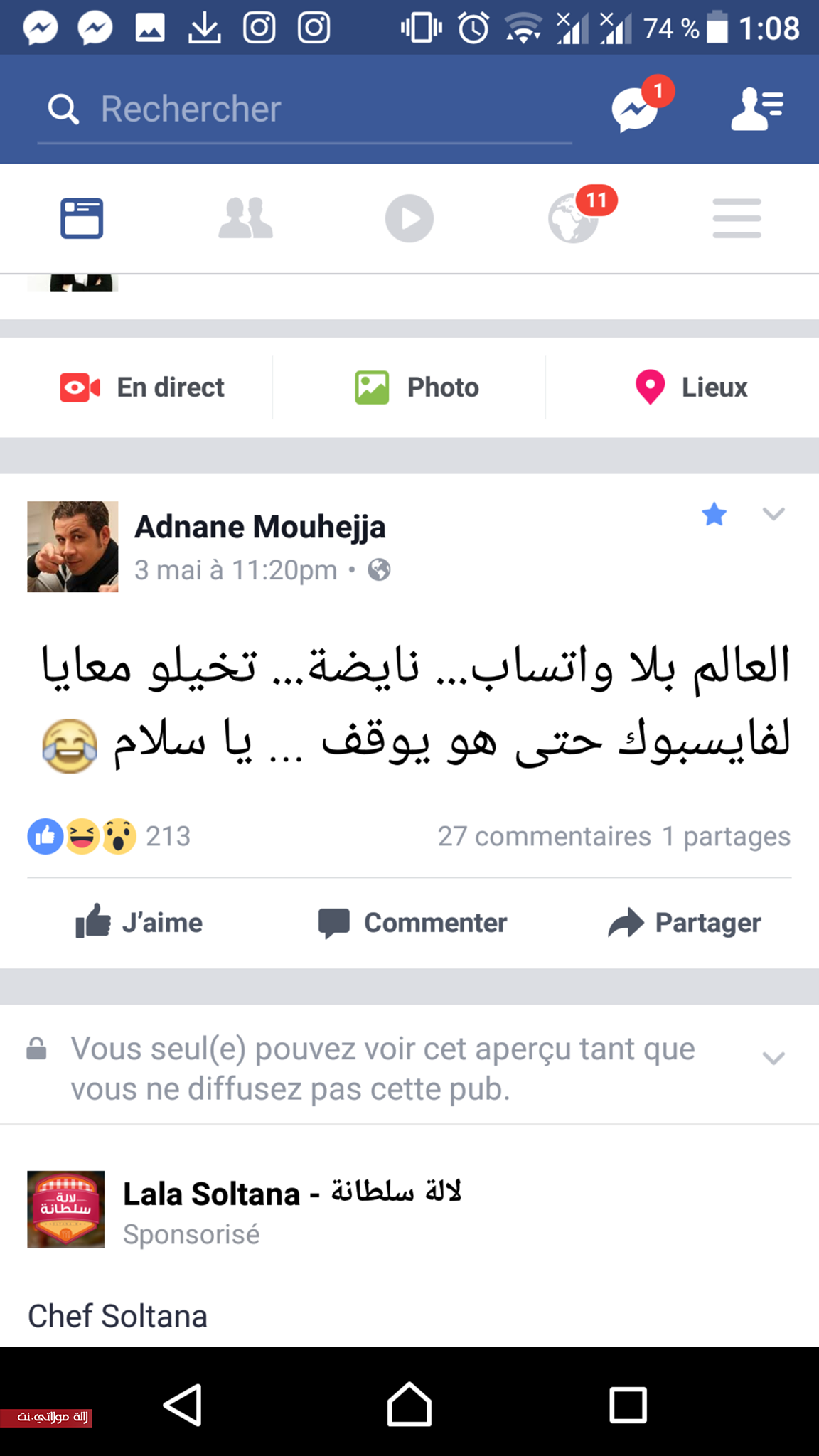Like the post with J'aime

(139, 922)
